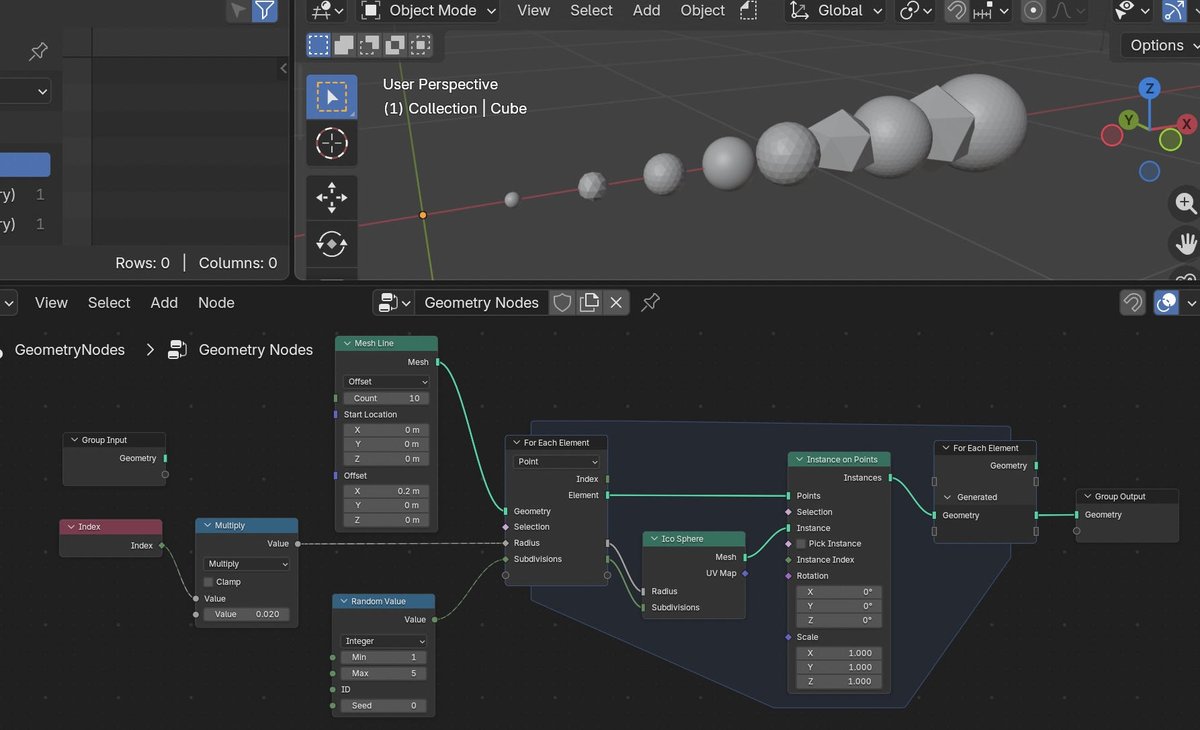The image size is (1200, 730).
Task: Open the 3D viewport editor type menu
Action: (x=327, y=10)
